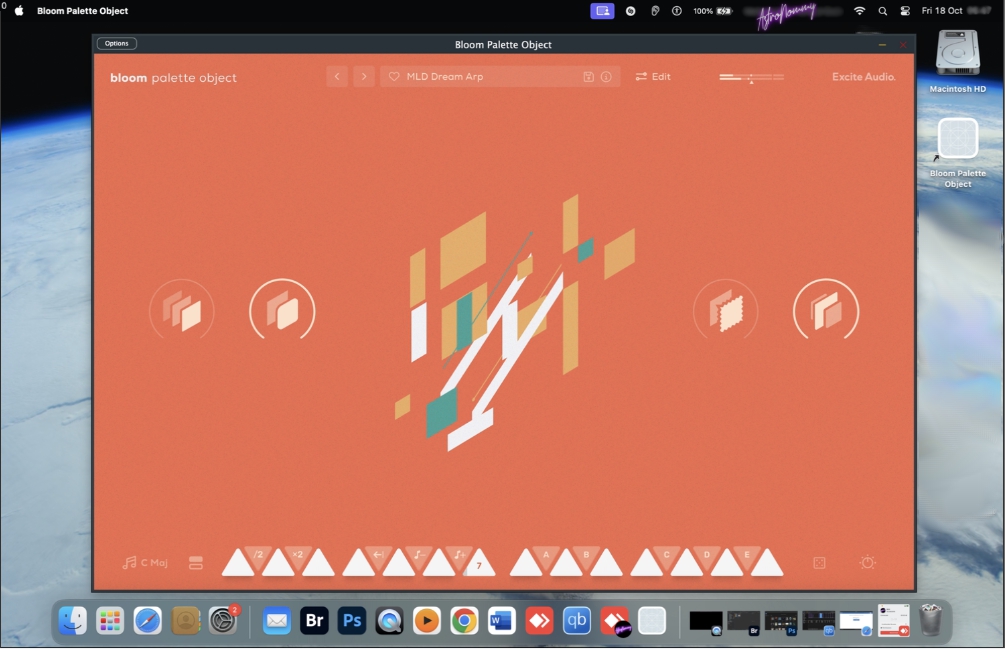1005x649 pixels.
Task: Trigger the note plus modifier key
Action: [x=459, y=555]
